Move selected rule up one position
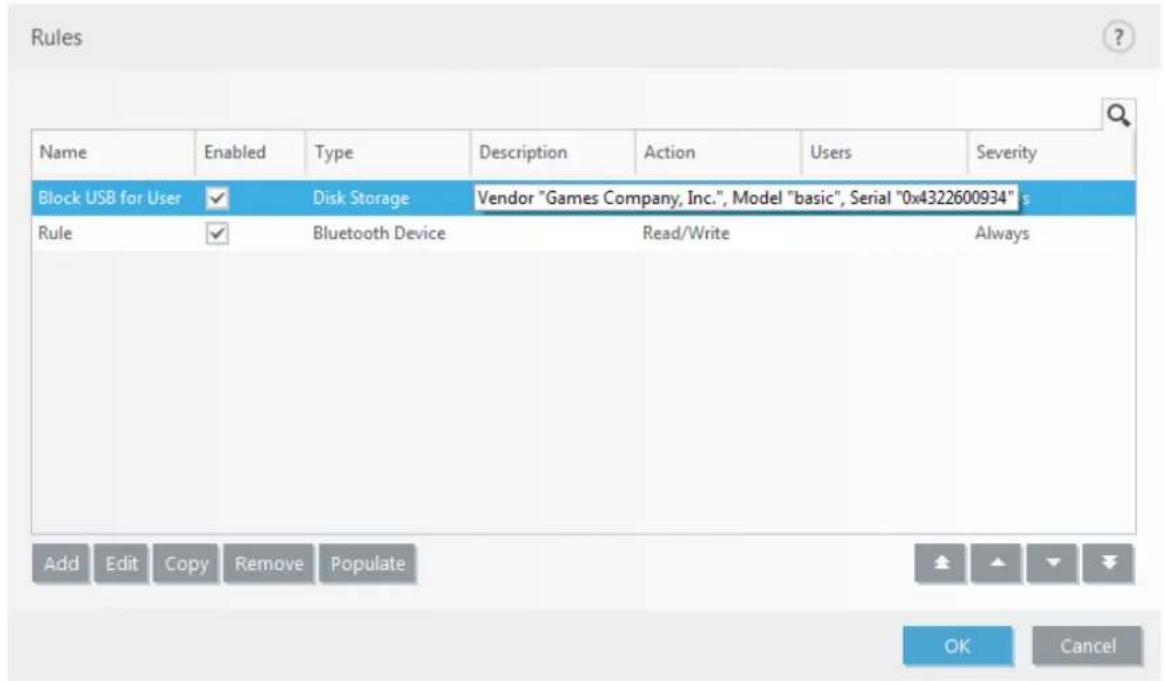Image resolution: width=1165 pixels, height=681 pixels. pos(996,563)
